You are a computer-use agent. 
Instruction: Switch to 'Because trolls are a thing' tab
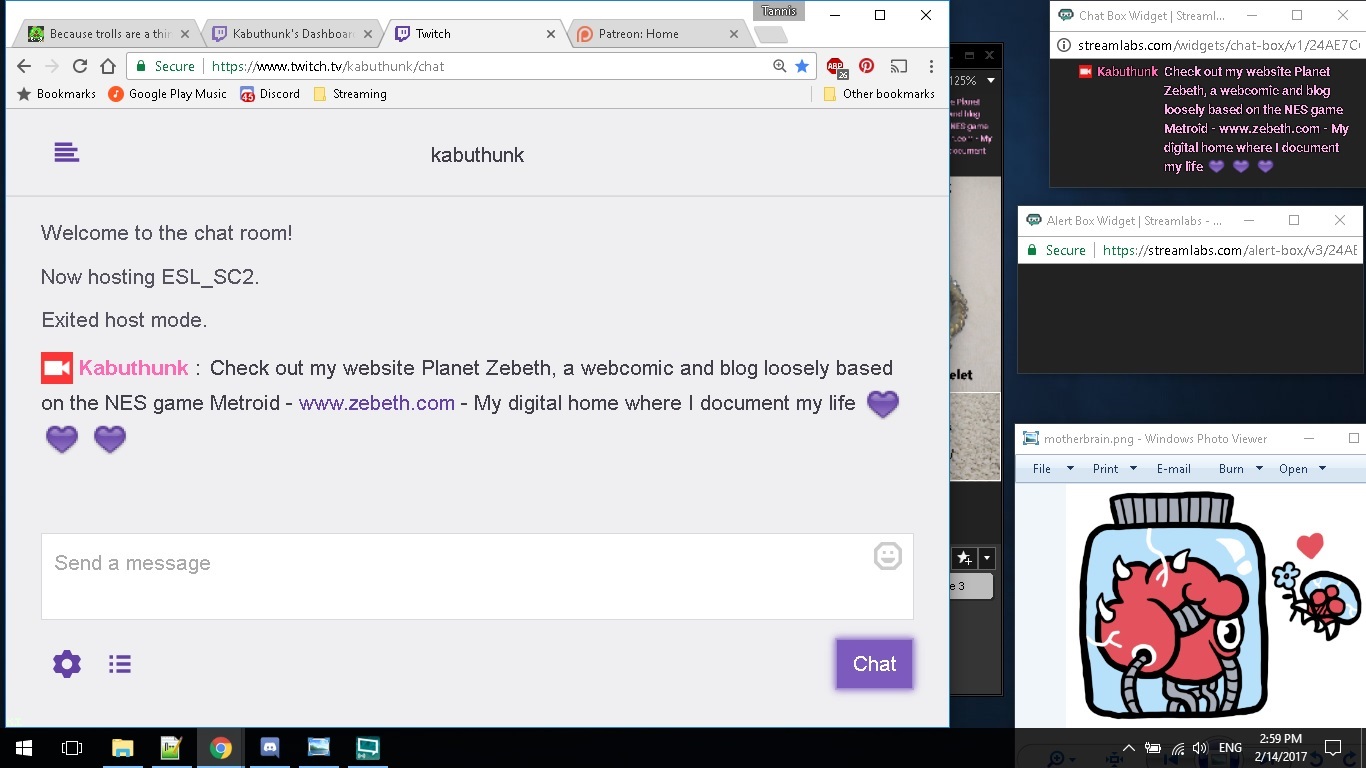pos(109,34)
